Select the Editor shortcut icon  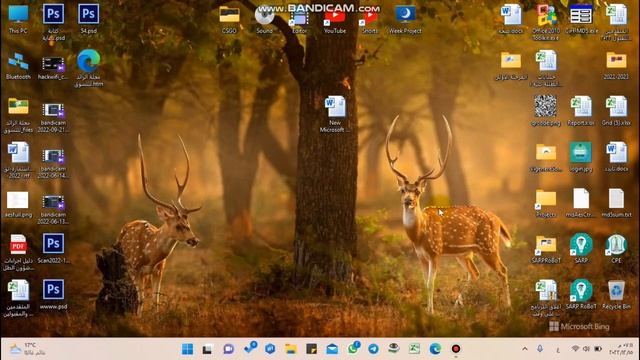coord(300,20)
